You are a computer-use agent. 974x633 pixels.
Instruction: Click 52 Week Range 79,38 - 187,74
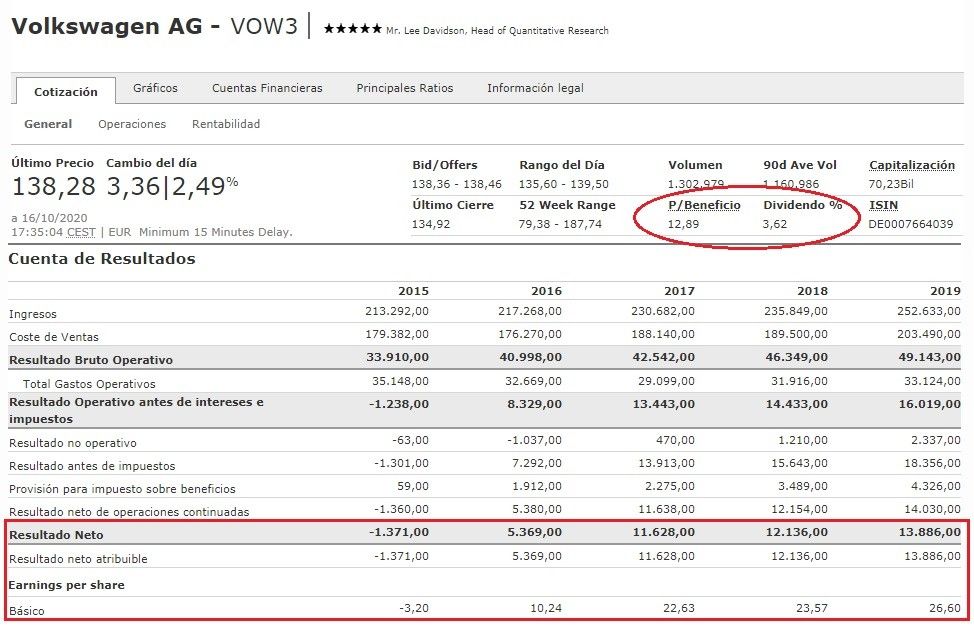[x=560, y=224]
